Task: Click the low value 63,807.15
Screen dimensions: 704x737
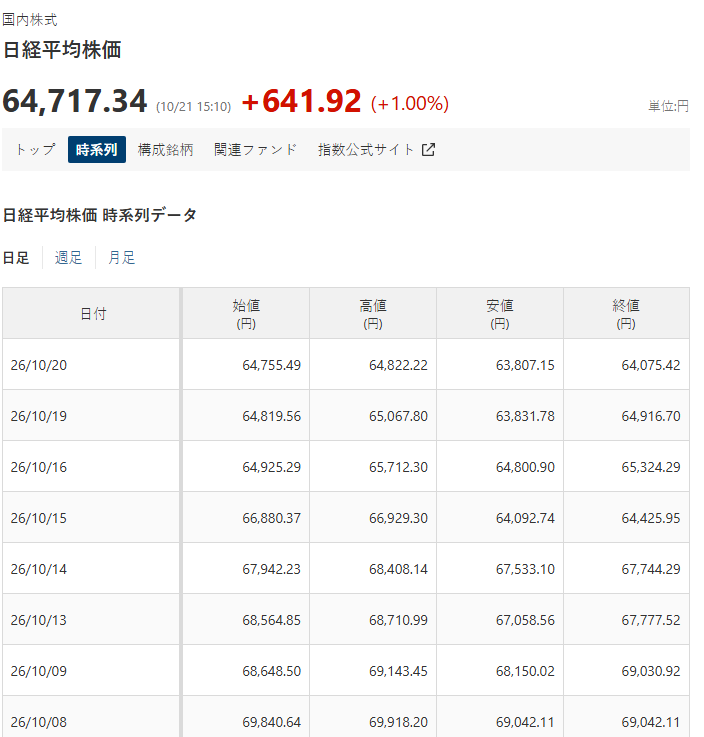Action: (525, 365)
